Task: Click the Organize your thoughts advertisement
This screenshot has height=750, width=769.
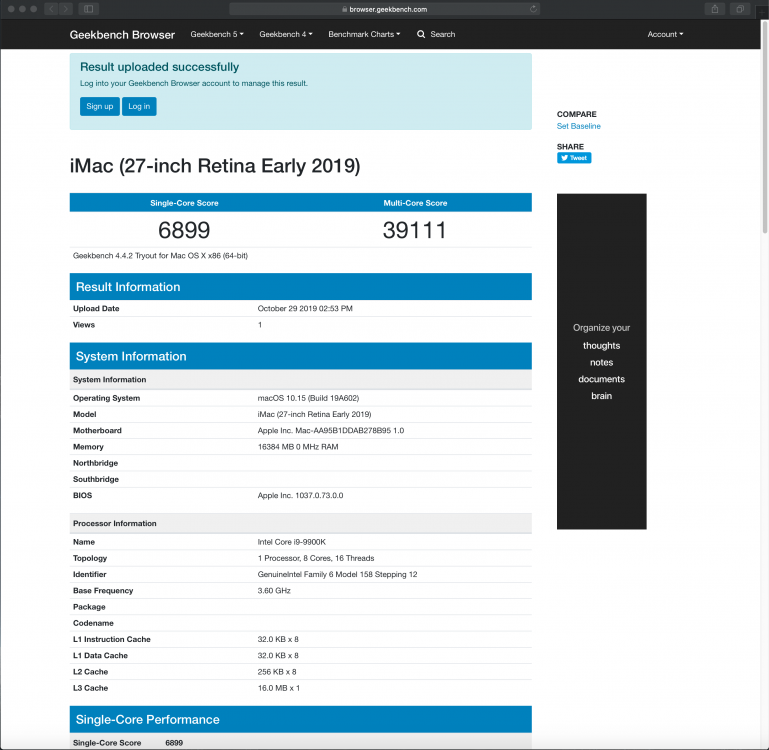Action: (601, 362)
